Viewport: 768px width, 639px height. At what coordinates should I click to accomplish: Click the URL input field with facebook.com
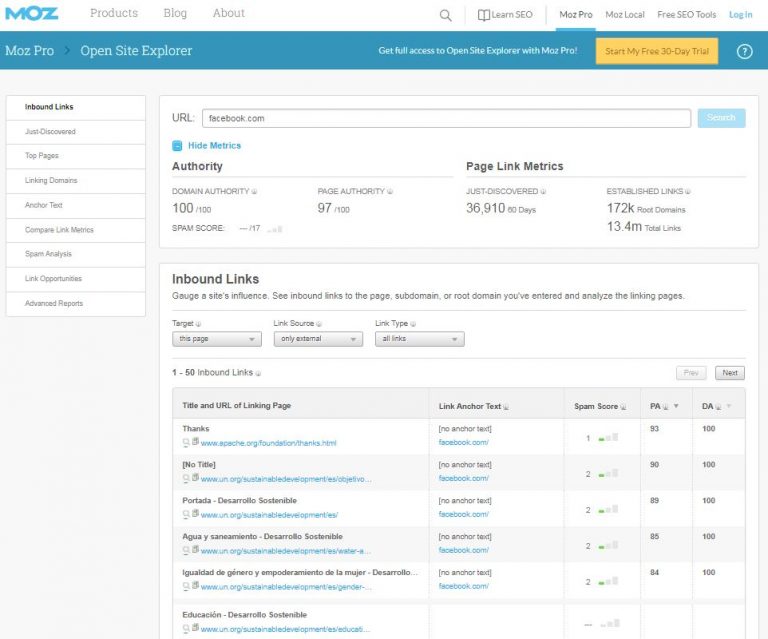(x=446, y=118)
